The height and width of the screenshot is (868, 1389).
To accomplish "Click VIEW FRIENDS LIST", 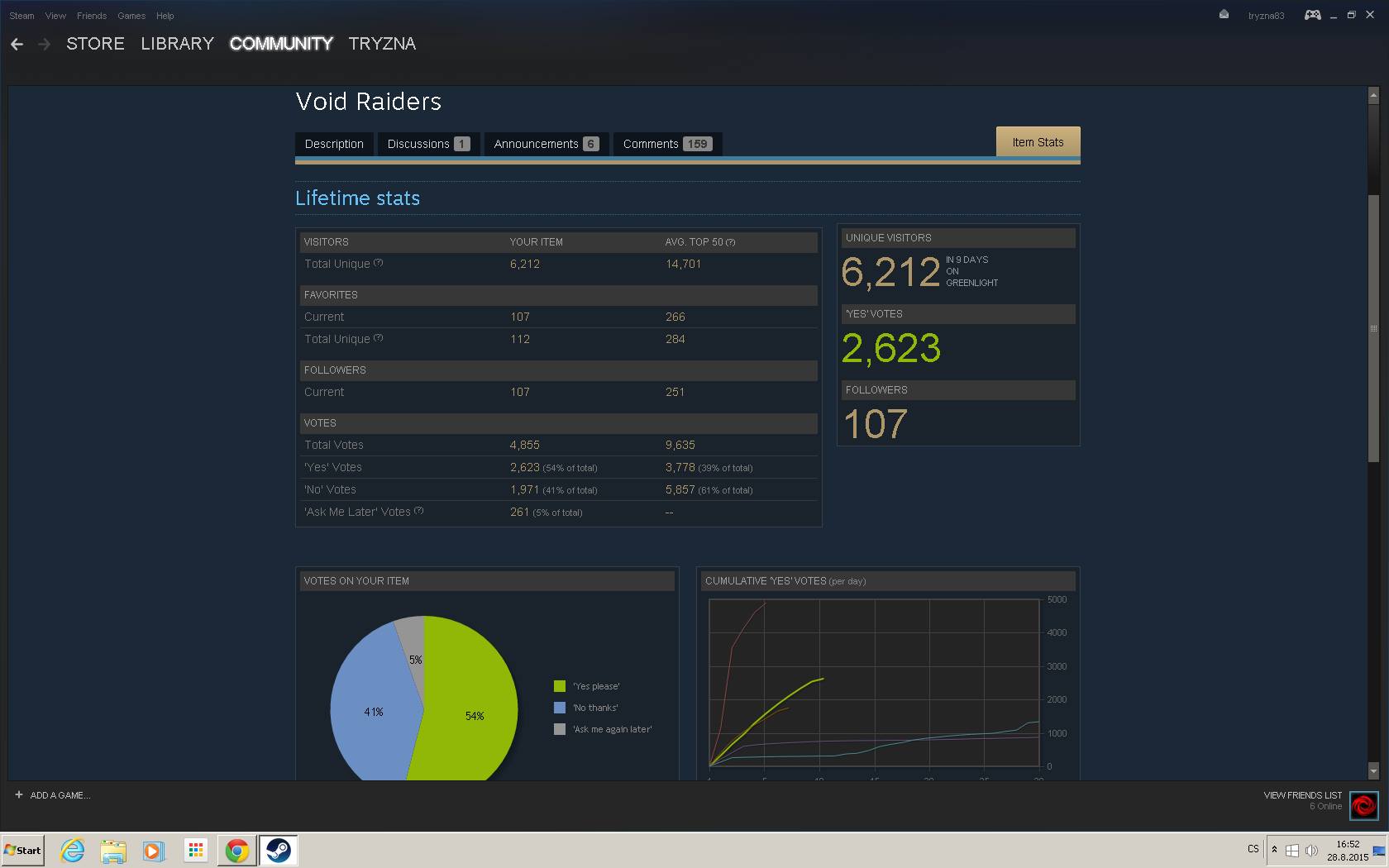I will coord(1302,795).
